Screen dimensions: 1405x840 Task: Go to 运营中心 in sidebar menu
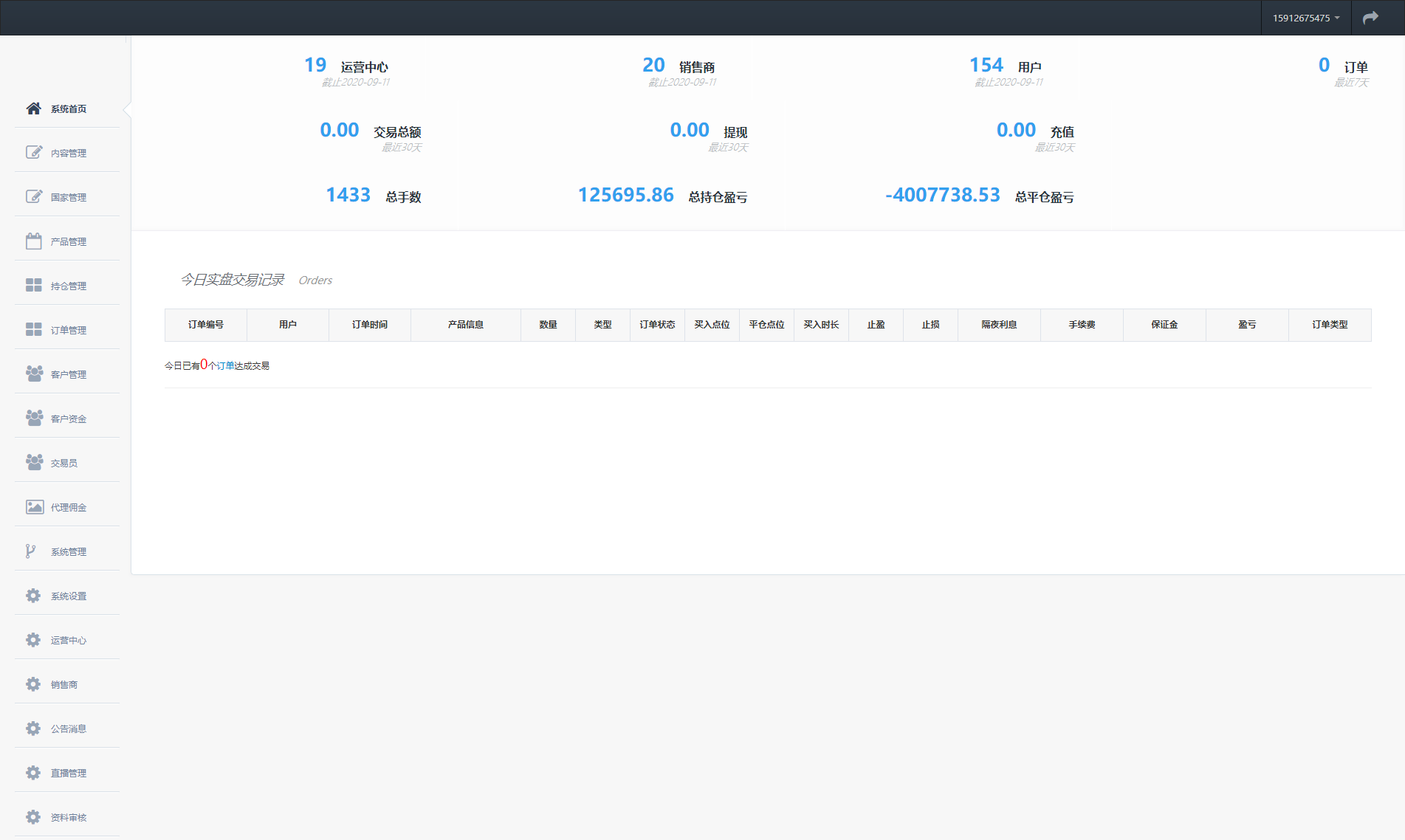pyautogui.click(x=68, y=641)
